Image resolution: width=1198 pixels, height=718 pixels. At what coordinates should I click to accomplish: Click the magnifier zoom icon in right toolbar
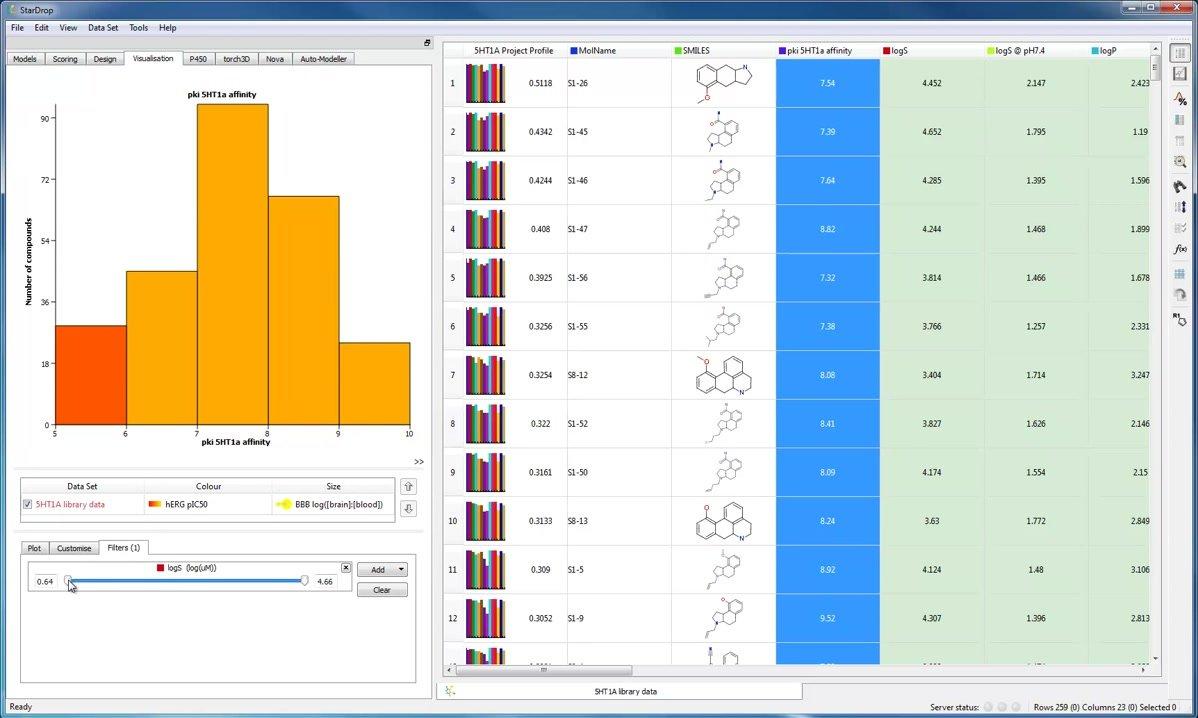[x=1180, y=161]
